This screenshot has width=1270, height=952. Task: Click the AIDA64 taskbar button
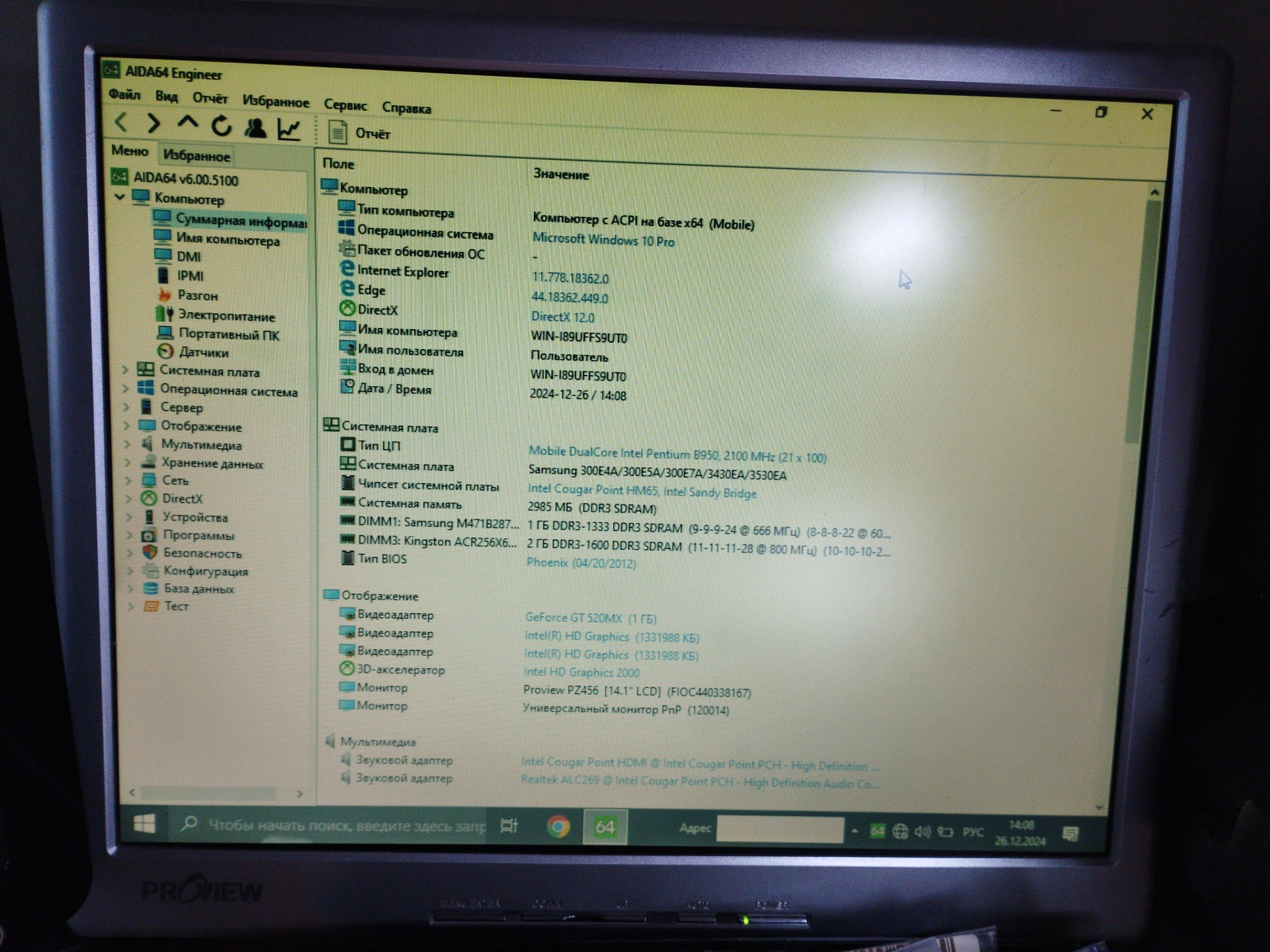(605, 827)
